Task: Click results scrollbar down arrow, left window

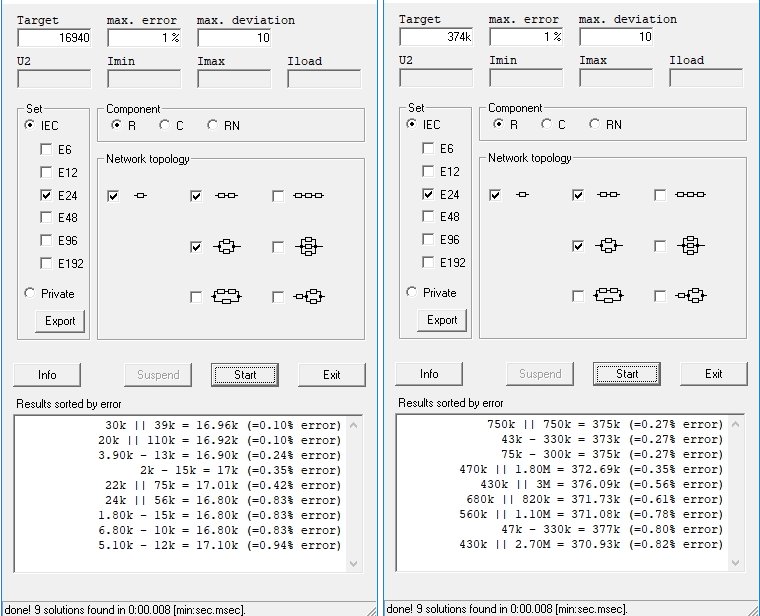Action: (x=353, y=564)
